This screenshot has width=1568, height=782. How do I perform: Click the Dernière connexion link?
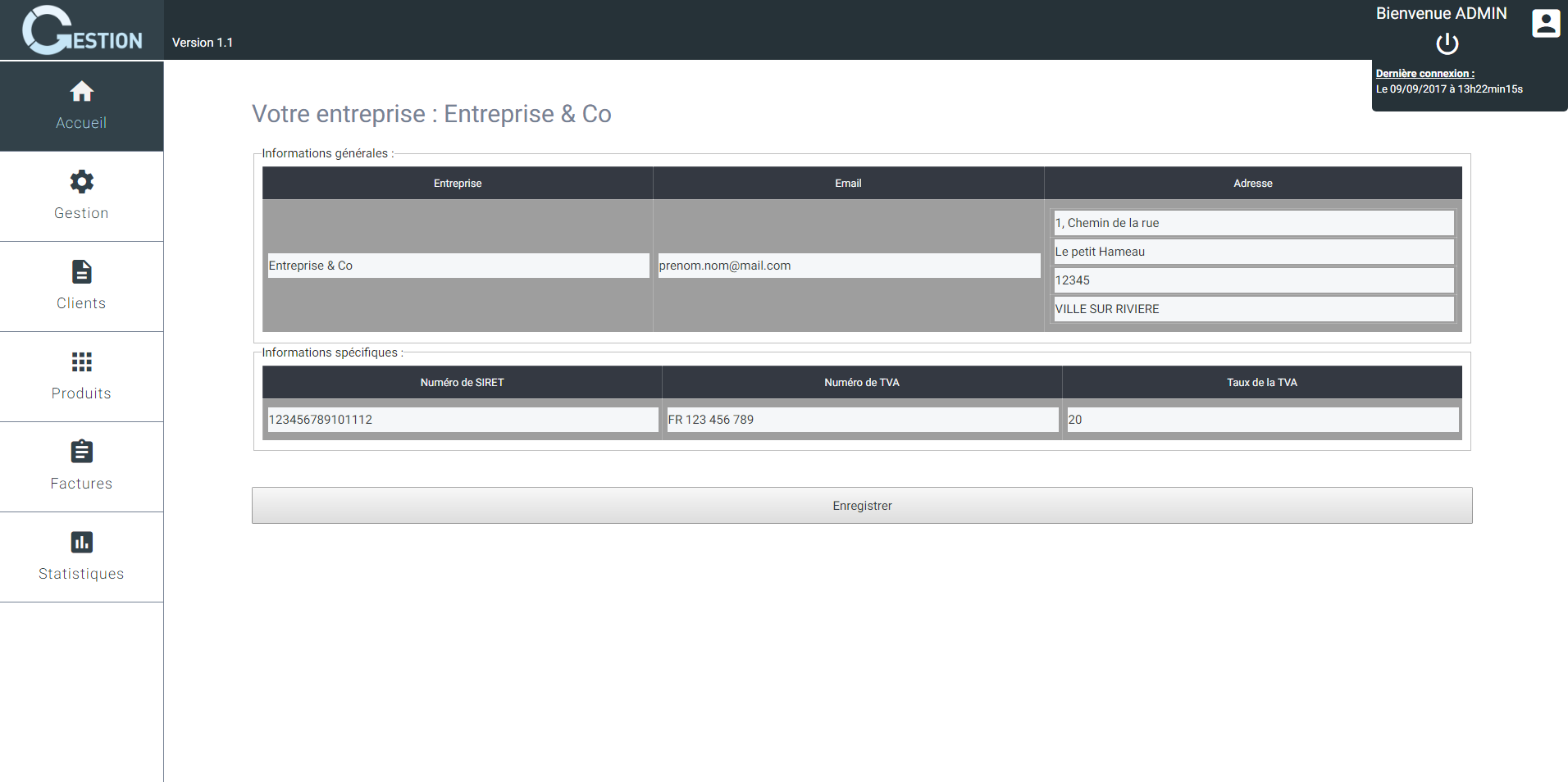point(1424,74)
